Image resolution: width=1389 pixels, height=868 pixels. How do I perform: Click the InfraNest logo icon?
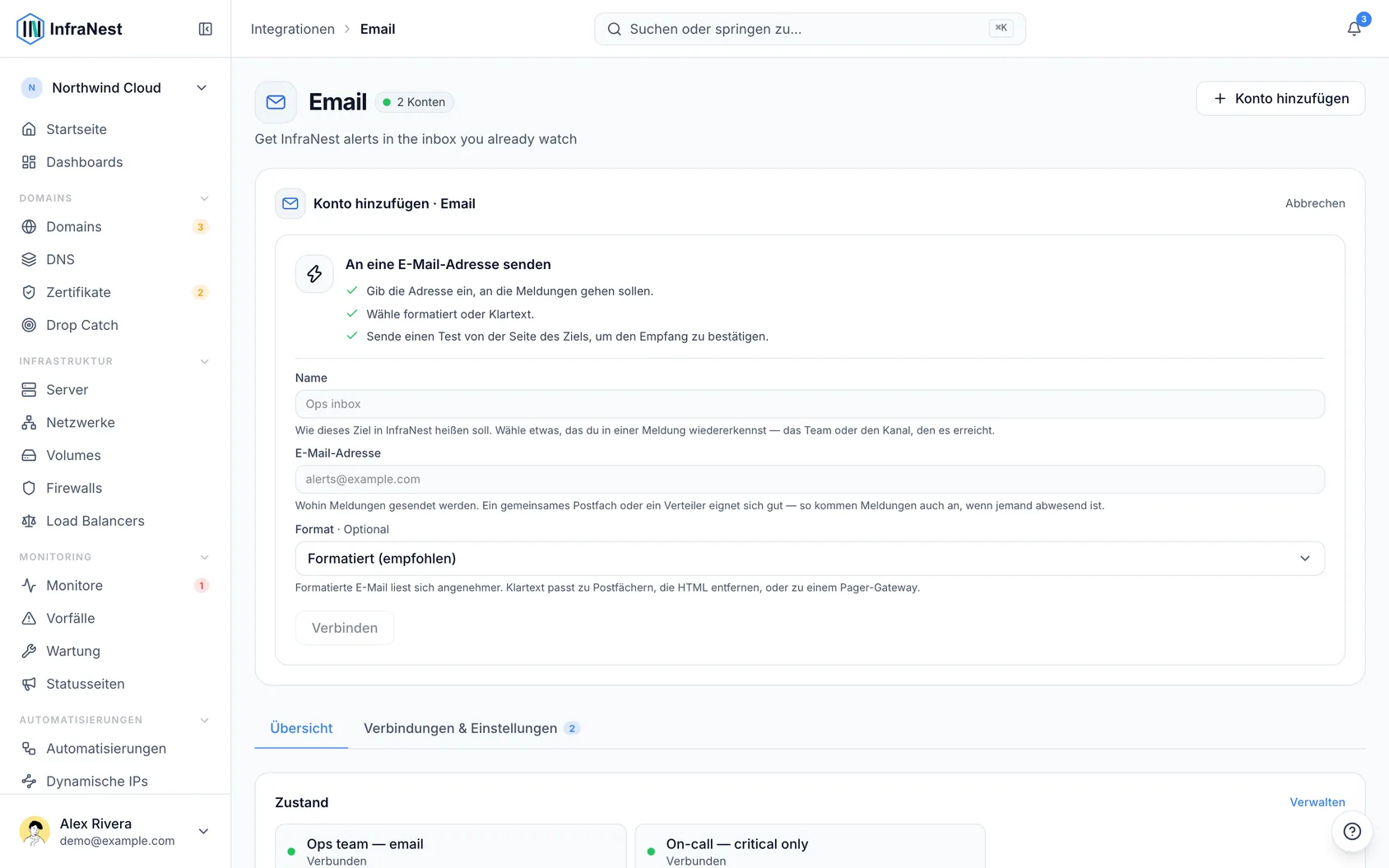point(30,29)
